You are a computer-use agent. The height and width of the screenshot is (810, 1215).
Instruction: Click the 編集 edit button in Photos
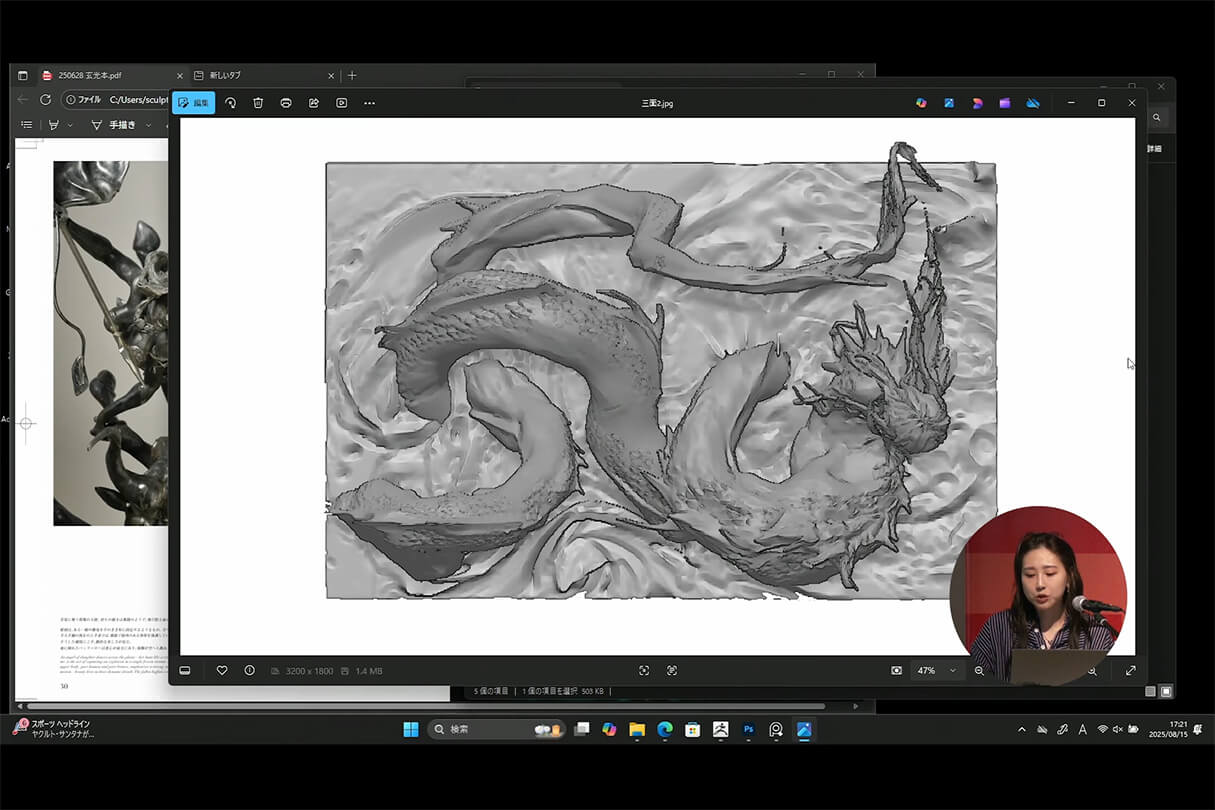[193, 103]
